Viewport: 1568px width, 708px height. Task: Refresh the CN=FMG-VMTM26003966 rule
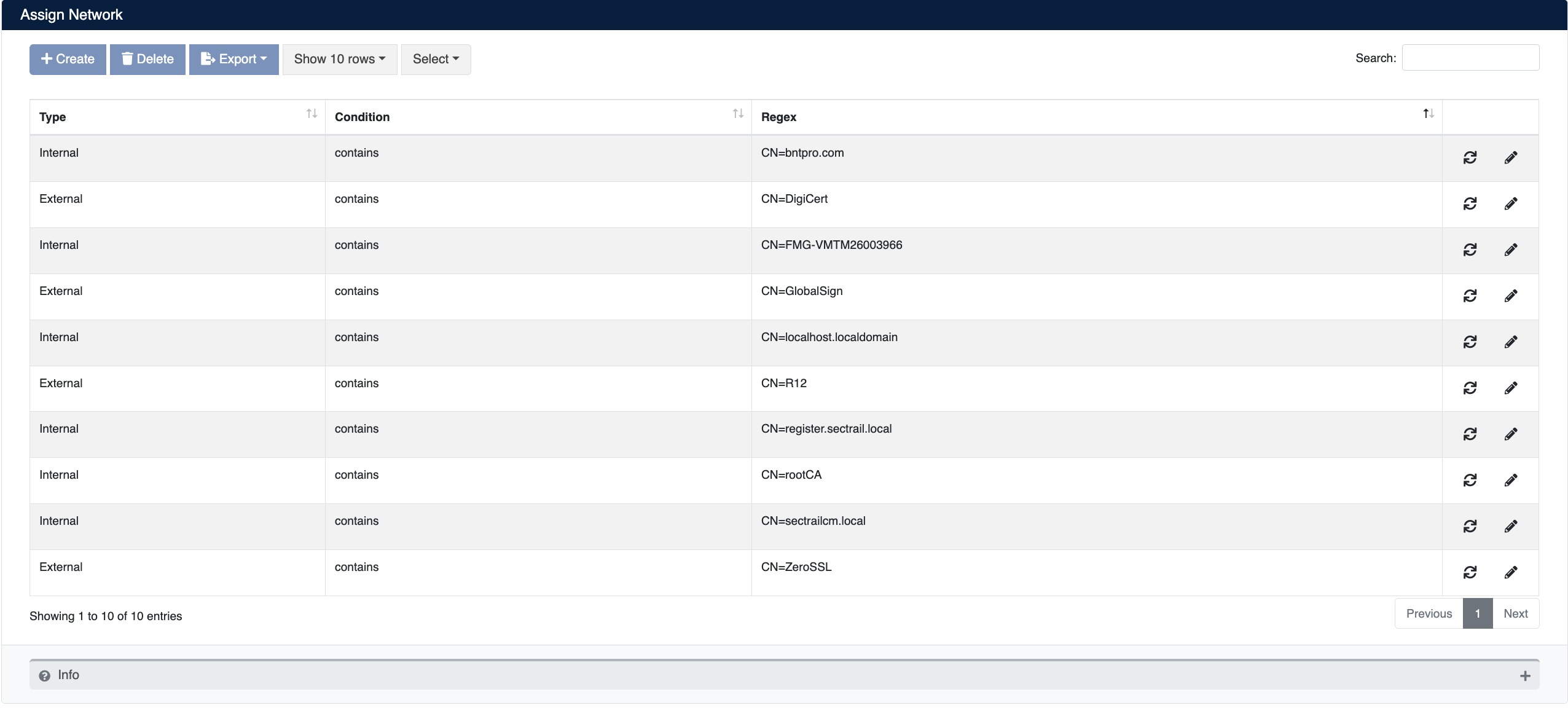[1470, 250]
